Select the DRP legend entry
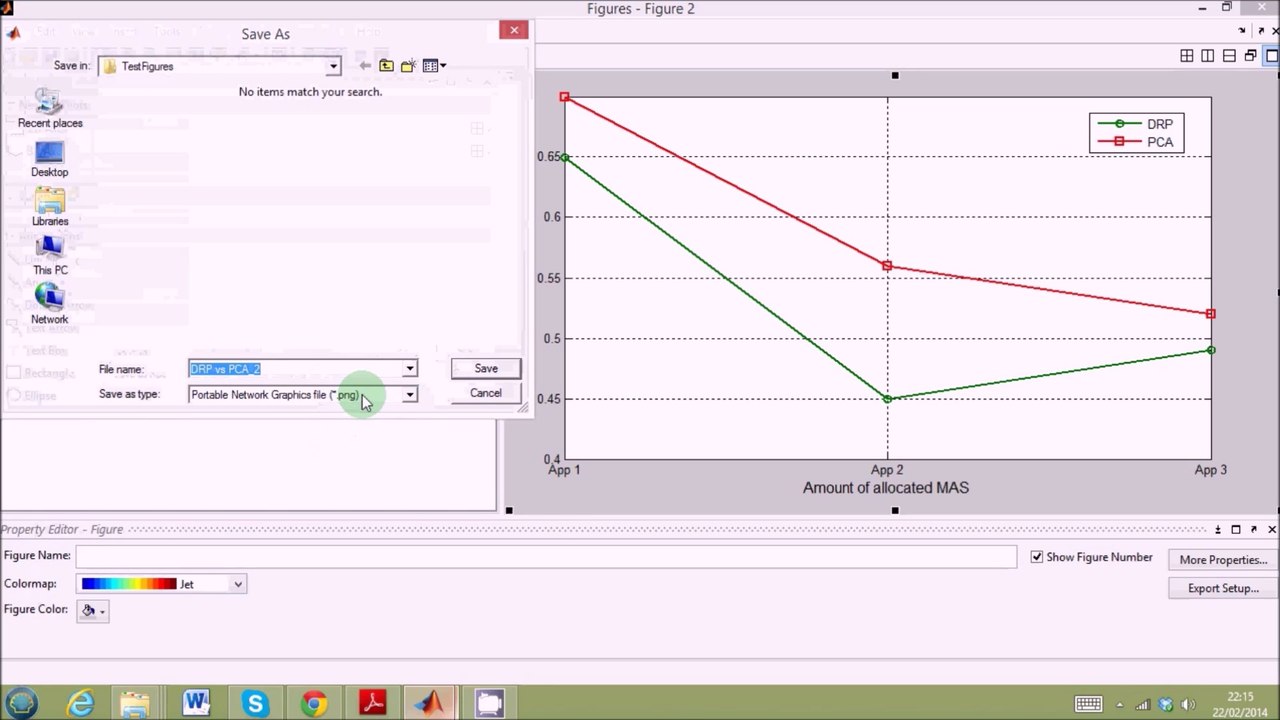Viewport: 1280px width, 720px height. (x=1136, y=124)
